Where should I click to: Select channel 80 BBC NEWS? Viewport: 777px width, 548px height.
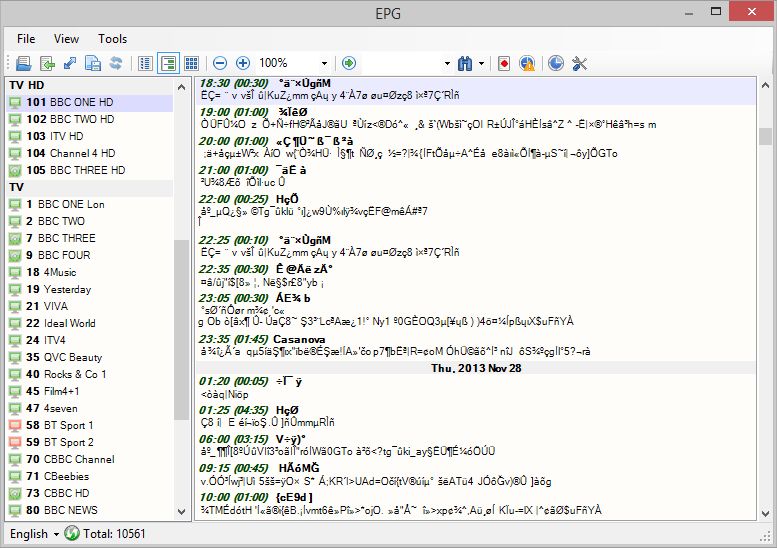[x=70, y=510]
